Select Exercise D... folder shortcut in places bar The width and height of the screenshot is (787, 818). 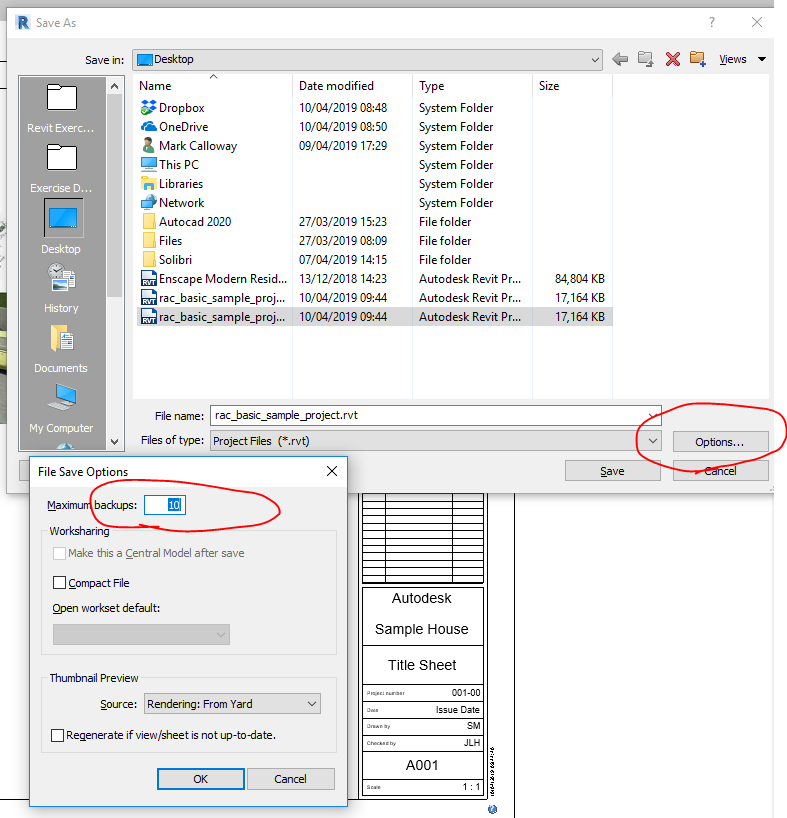(x=62, y=169)
